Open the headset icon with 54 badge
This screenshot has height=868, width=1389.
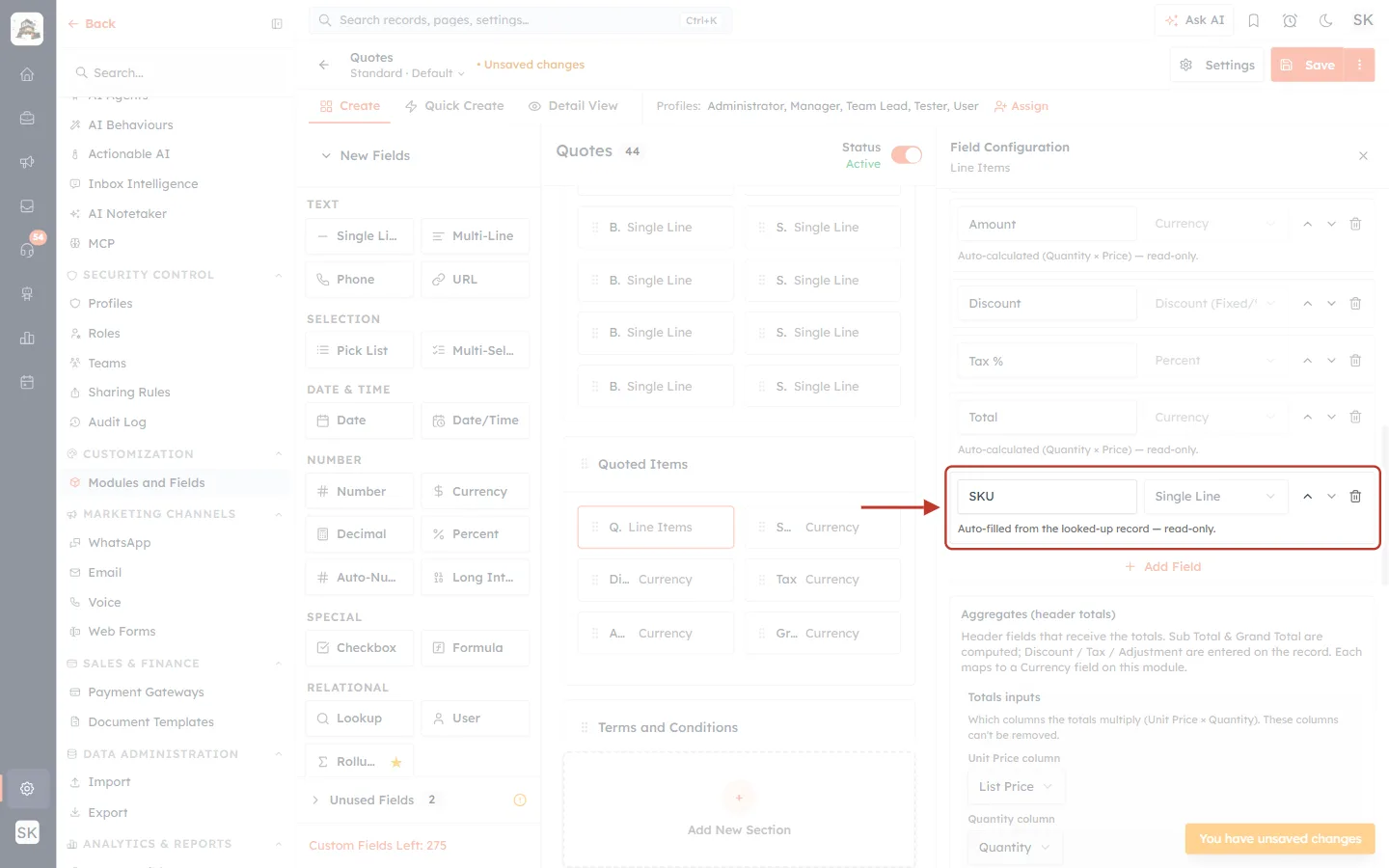pyautogui.click(x=27, y=250)
